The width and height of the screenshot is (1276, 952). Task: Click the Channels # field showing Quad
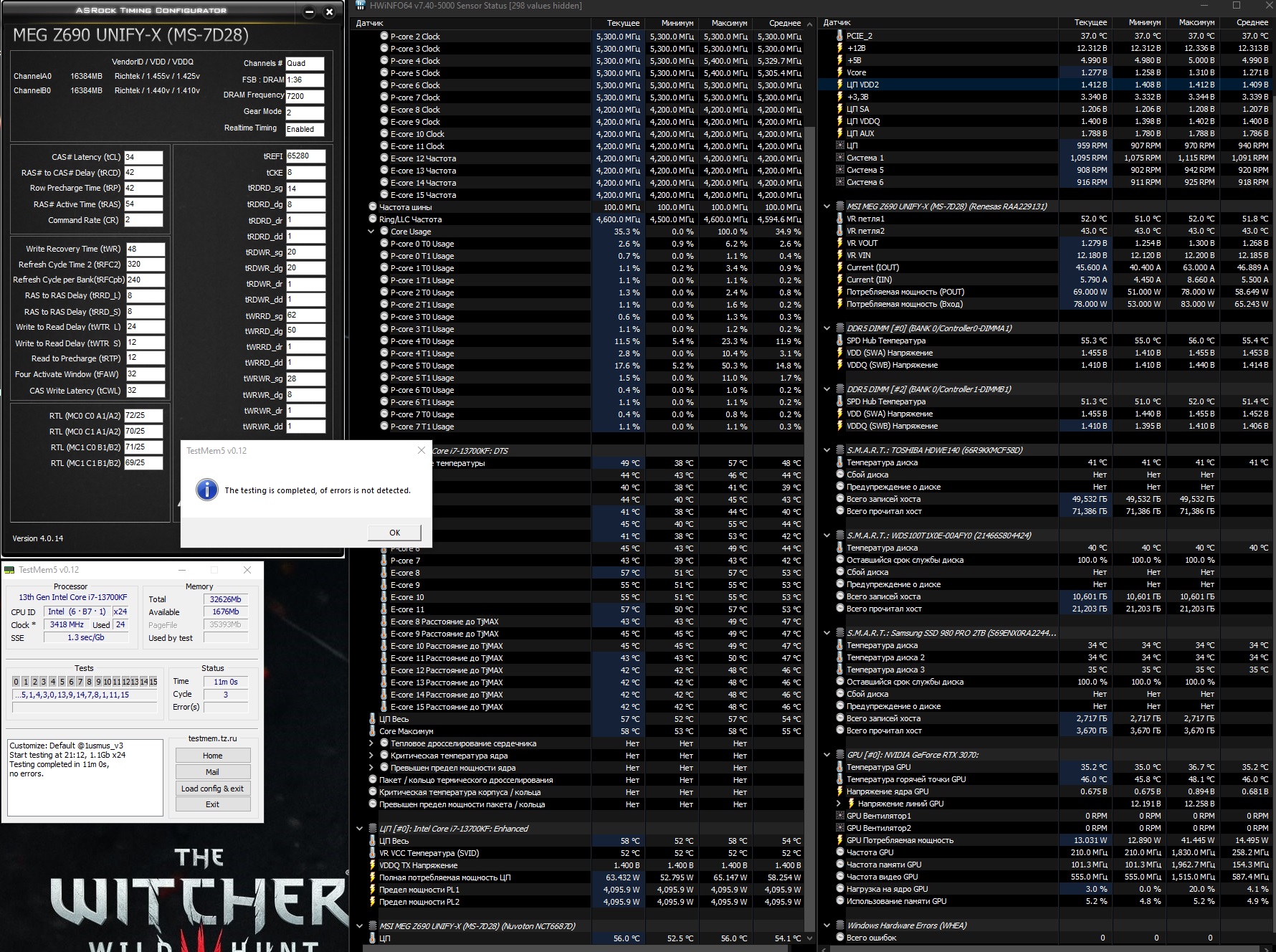[305, 64]
